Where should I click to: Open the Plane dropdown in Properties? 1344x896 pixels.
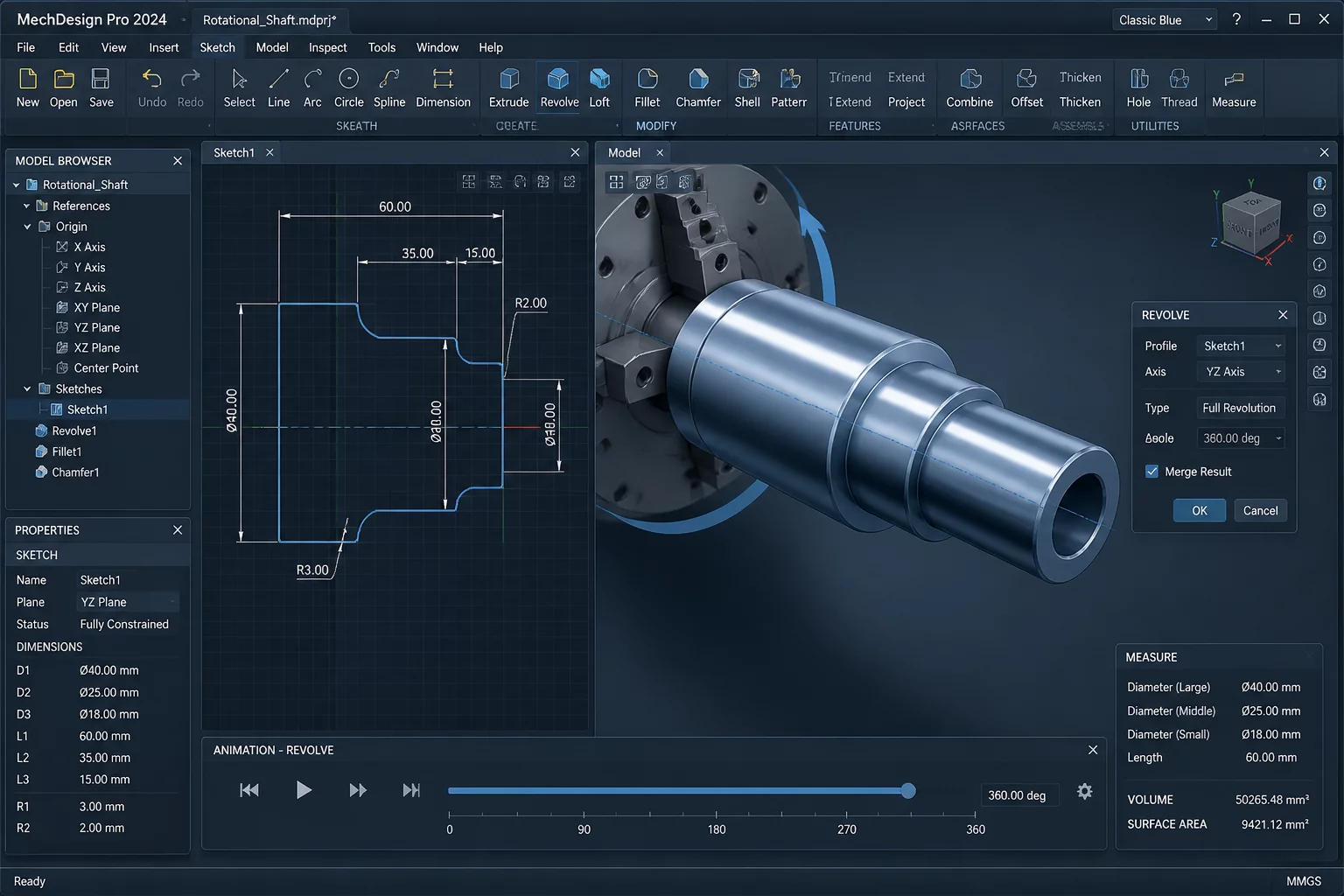coord(128,602)
